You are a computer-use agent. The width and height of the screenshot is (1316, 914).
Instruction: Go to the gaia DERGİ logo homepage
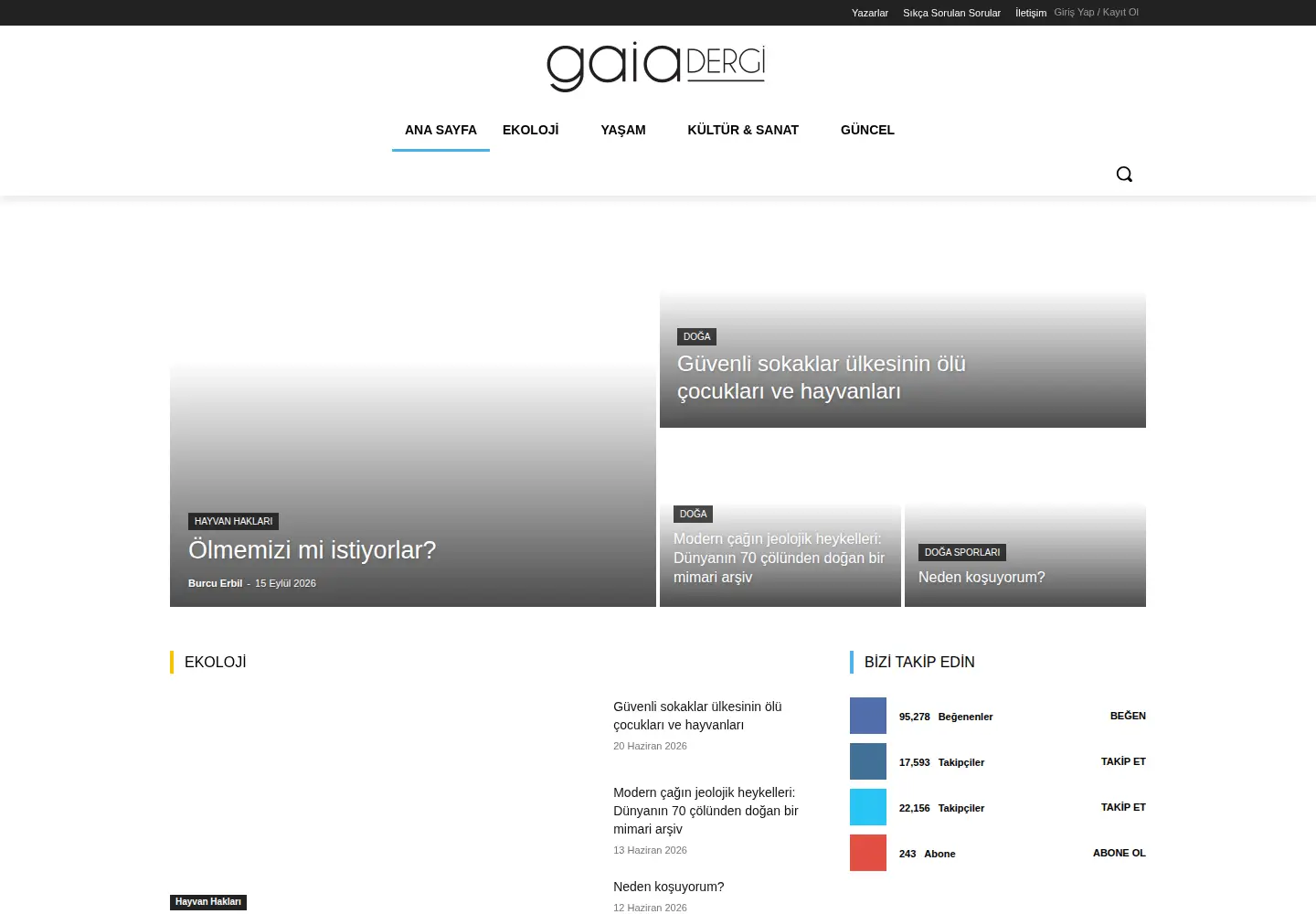pyautogui.click(x=656, y=67)
